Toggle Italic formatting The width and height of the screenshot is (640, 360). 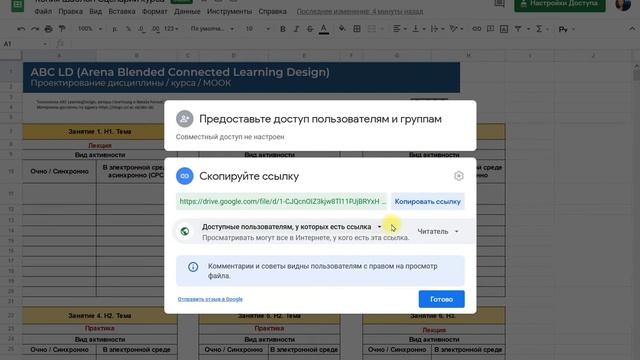click(296, 29)
